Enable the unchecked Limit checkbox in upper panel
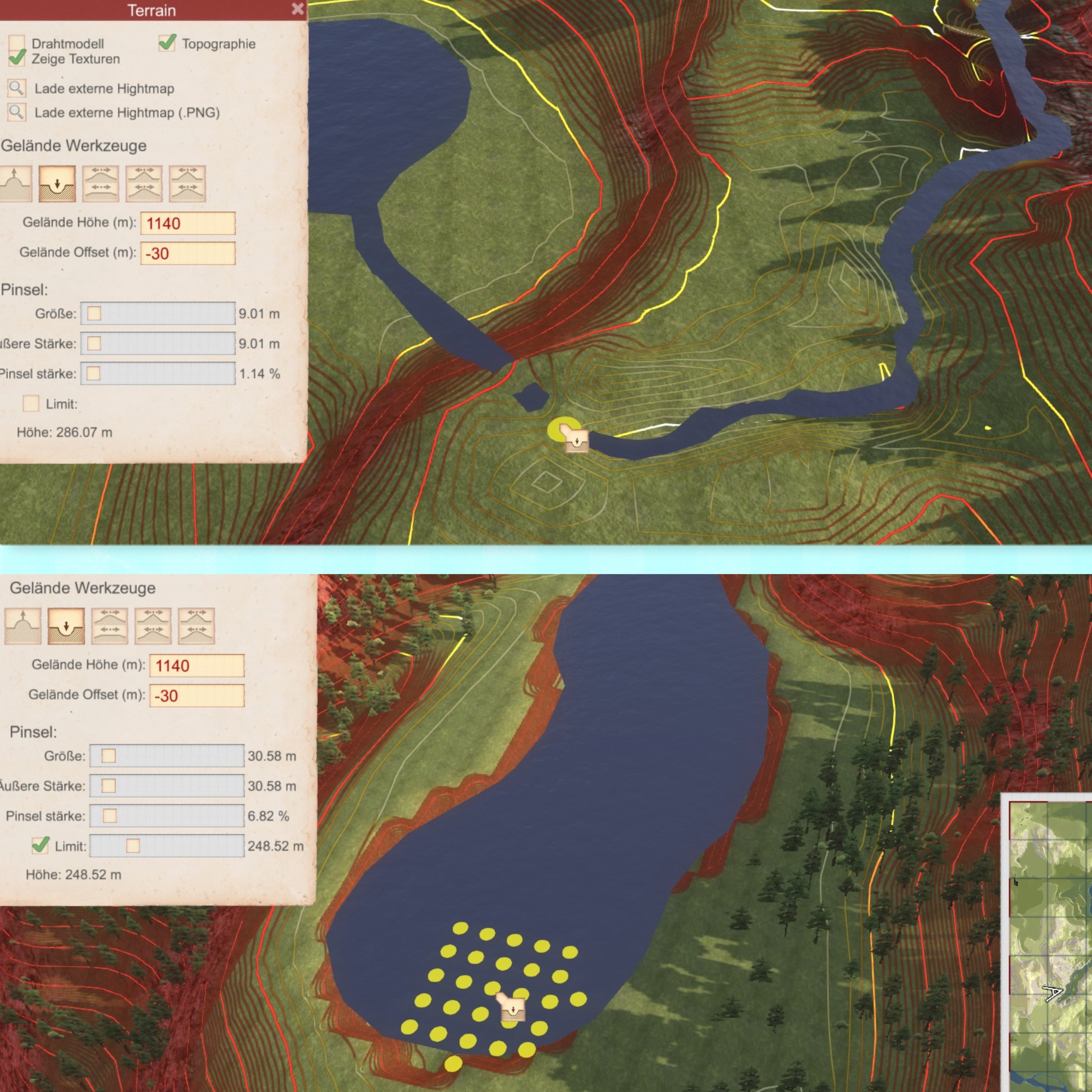Screen dimensions: 1092x1092 pos(31,404)
